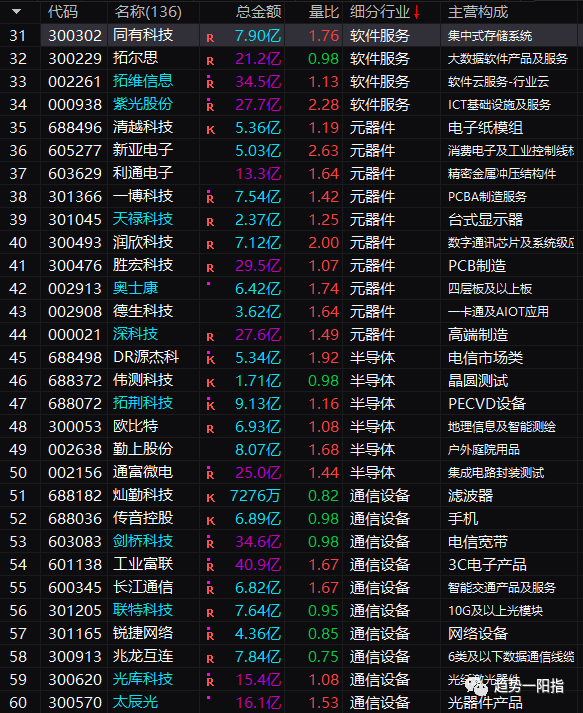Click the R marker on 欧比特 row
Image resolution: width=583 pixels, height=713 pixels.
point(210,429)
